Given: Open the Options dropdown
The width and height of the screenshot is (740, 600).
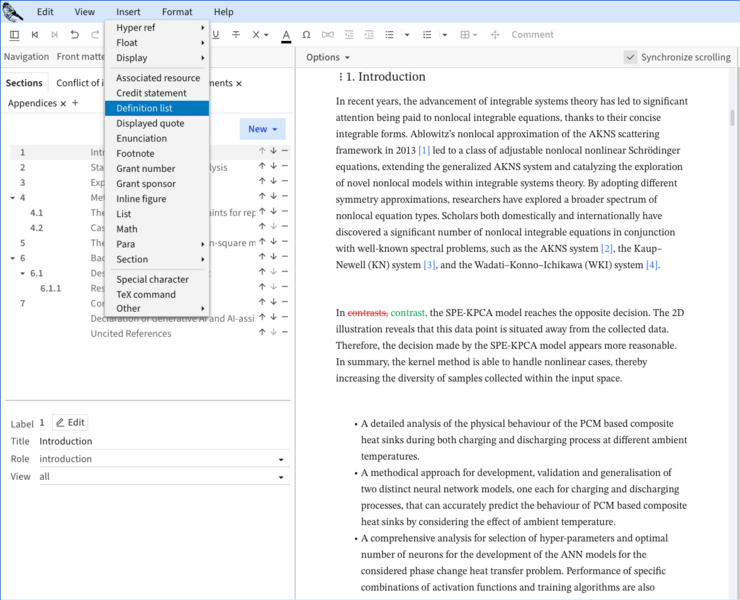Looking at the screenshot, I should (x=328, y=57).
